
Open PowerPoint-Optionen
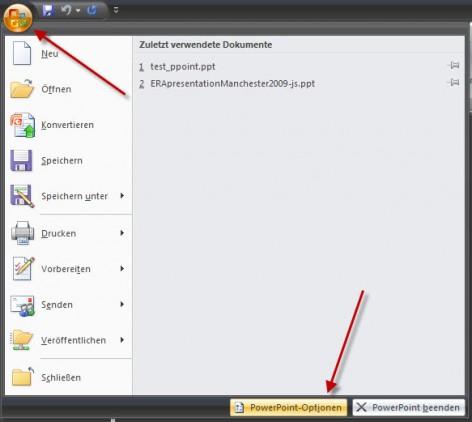coord(288,407)
